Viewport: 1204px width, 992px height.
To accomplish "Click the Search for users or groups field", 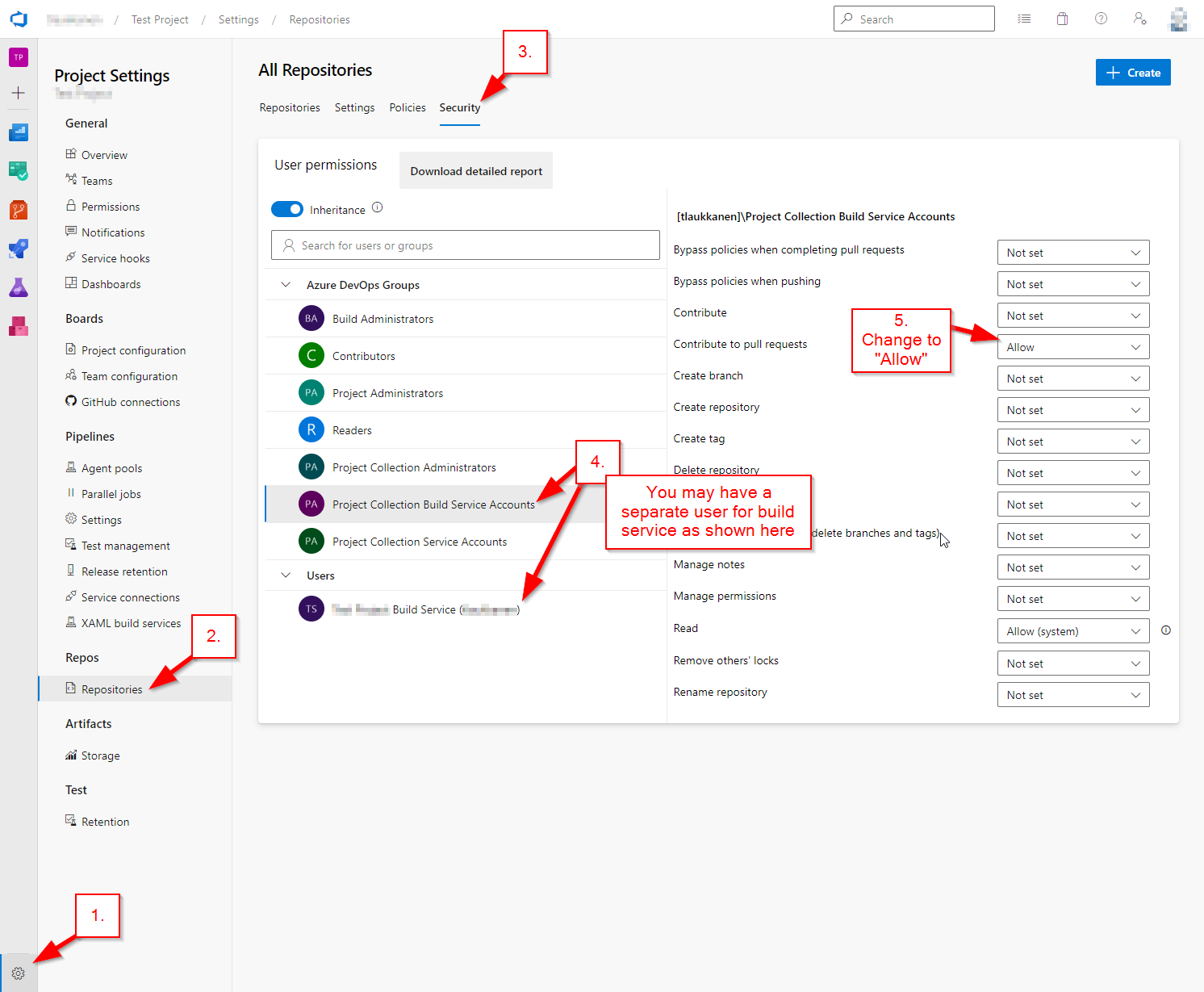I will click(466, 245).
